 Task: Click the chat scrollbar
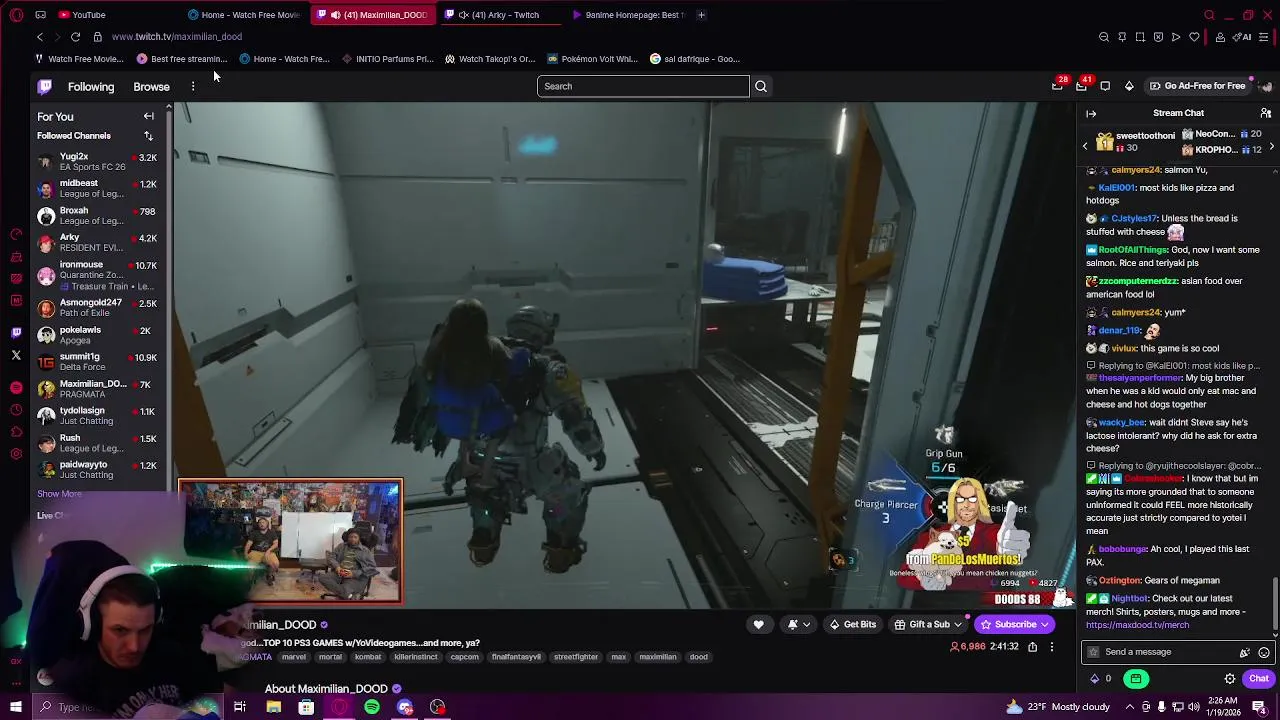pyautogui.click(x=1275, y=604)
